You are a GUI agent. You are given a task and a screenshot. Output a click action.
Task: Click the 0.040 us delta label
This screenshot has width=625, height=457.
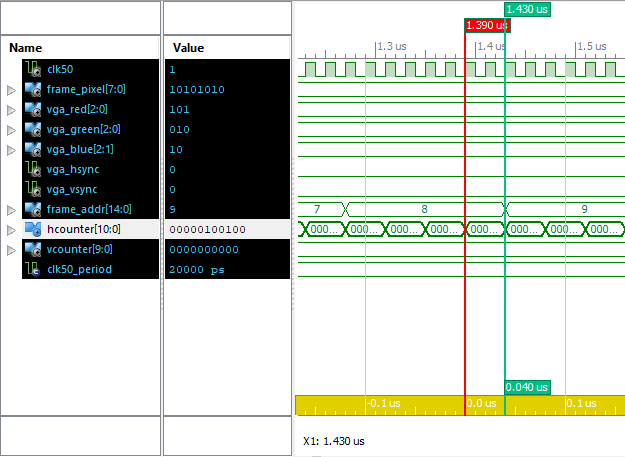[527, 387]
